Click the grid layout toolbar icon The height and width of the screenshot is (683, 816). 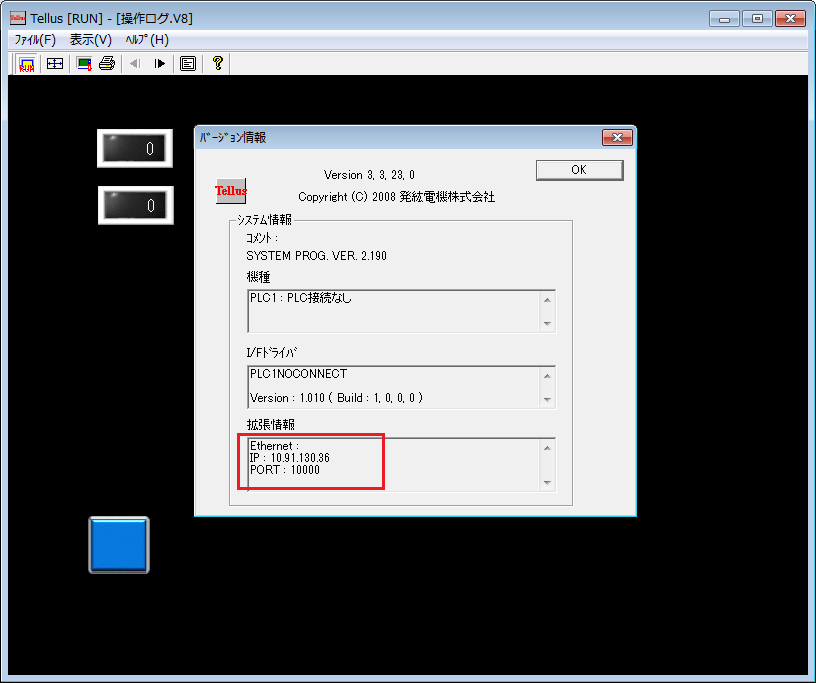(55, 63)
